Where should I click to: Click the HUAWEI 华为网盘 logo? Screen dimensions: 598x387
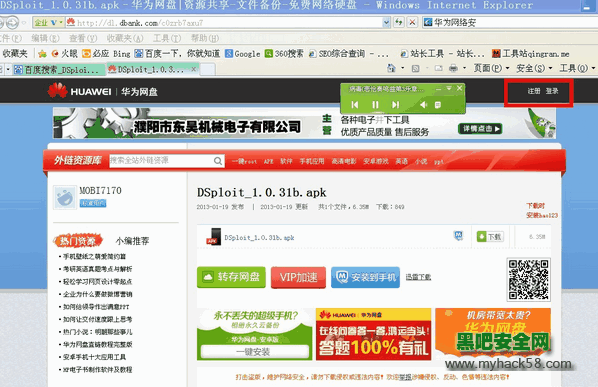tap(102, 91)
